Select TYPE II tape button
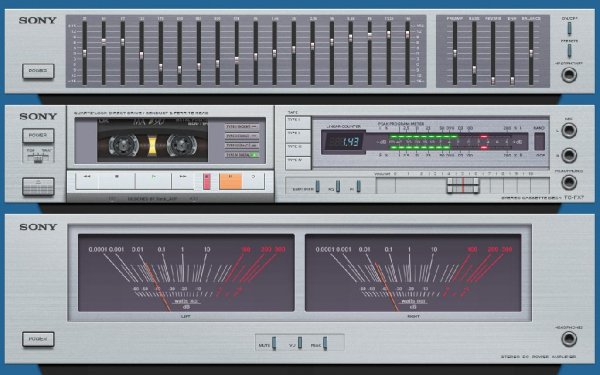Screen dimensions: 600x375 (x=298, y=137)
